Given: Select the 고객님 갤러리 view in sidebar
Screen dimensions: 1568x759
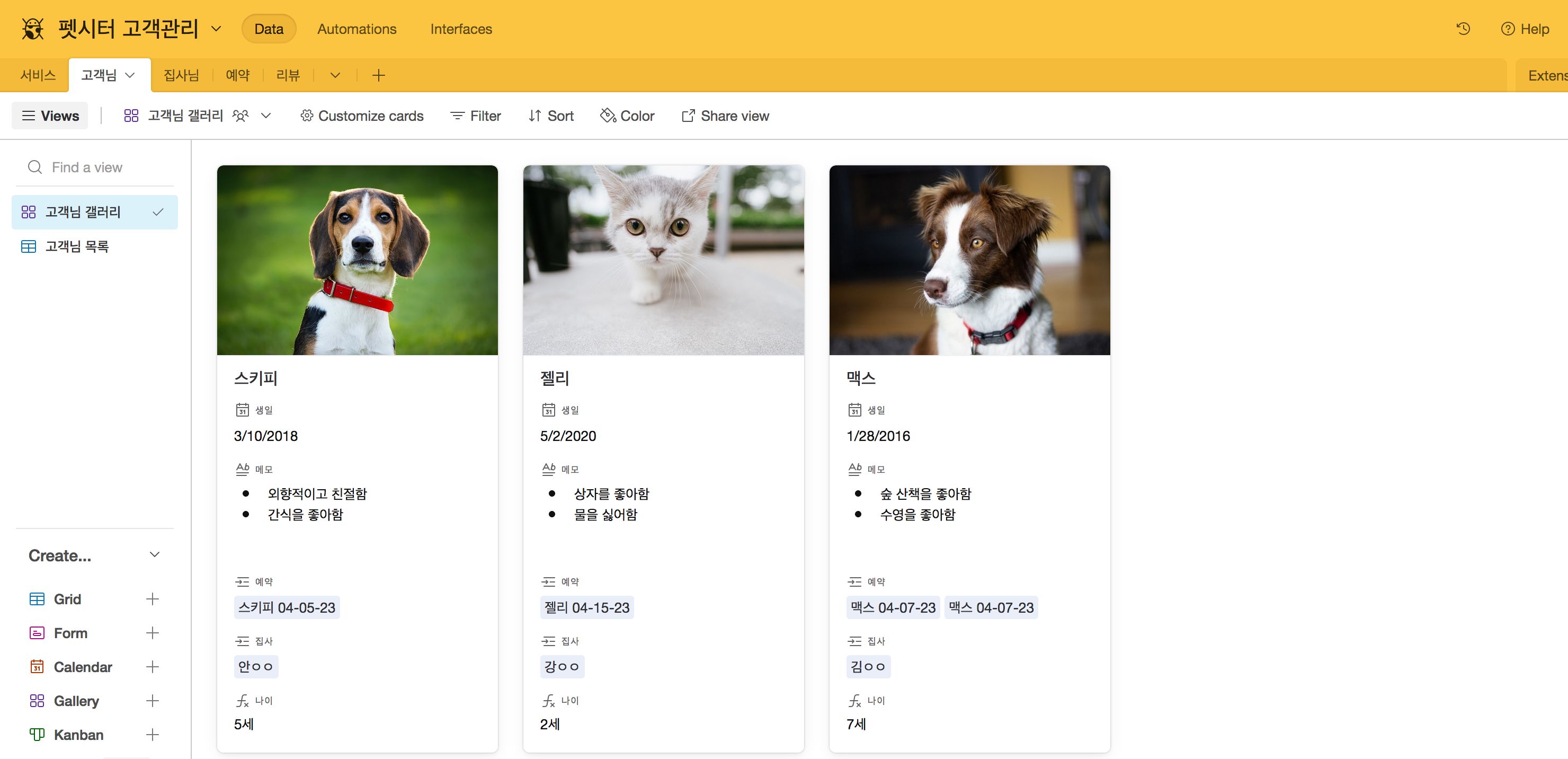Looking at the screenshot, I should pos(94,212).
